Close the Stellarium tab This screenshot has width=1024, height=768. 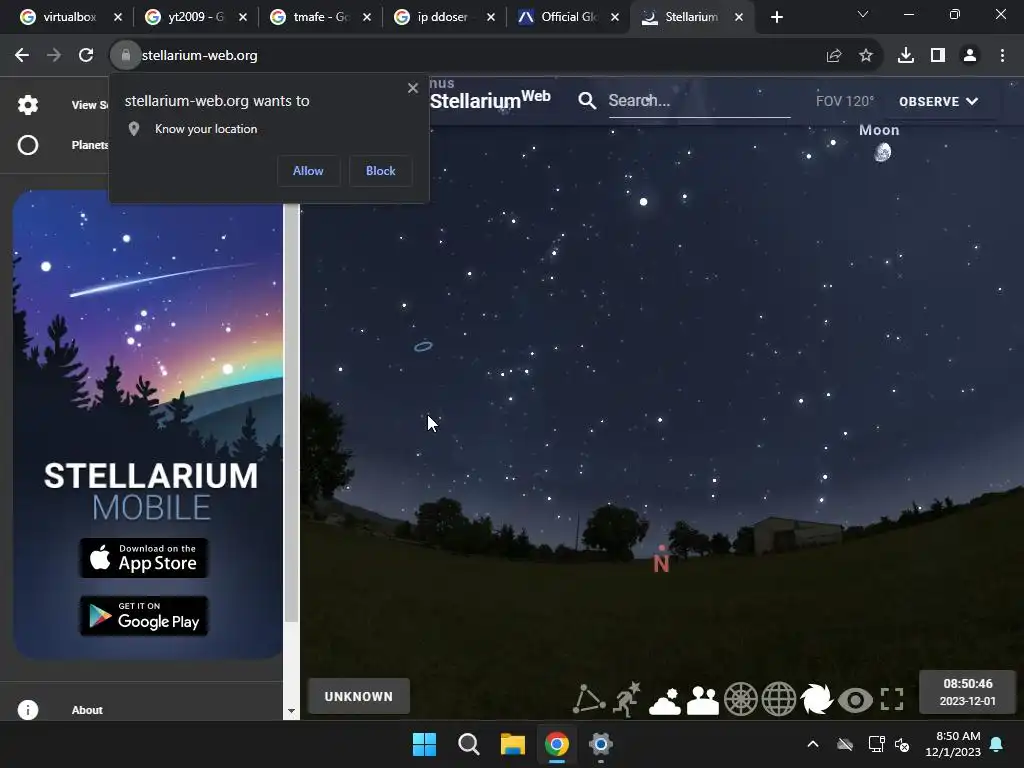point(739,17)
